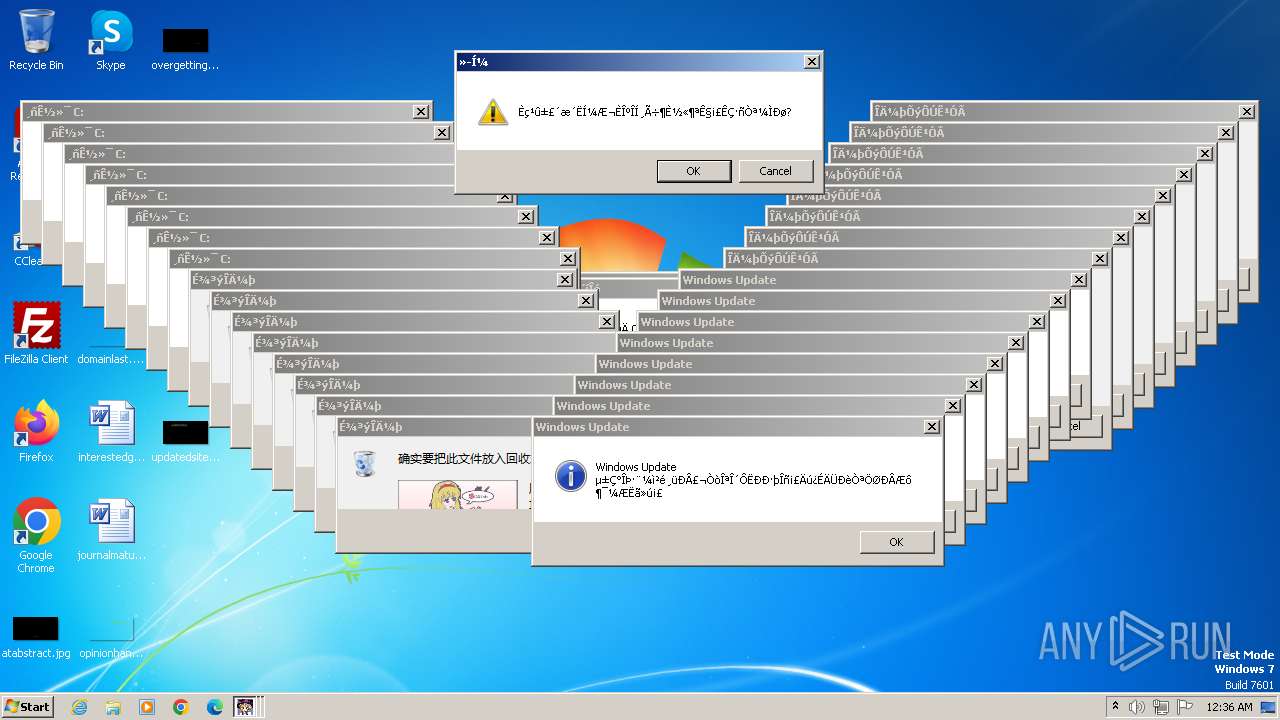The height and width of the screenshot is (720, 1280).
Task: Open the Start menu
Action: [27, 707]
